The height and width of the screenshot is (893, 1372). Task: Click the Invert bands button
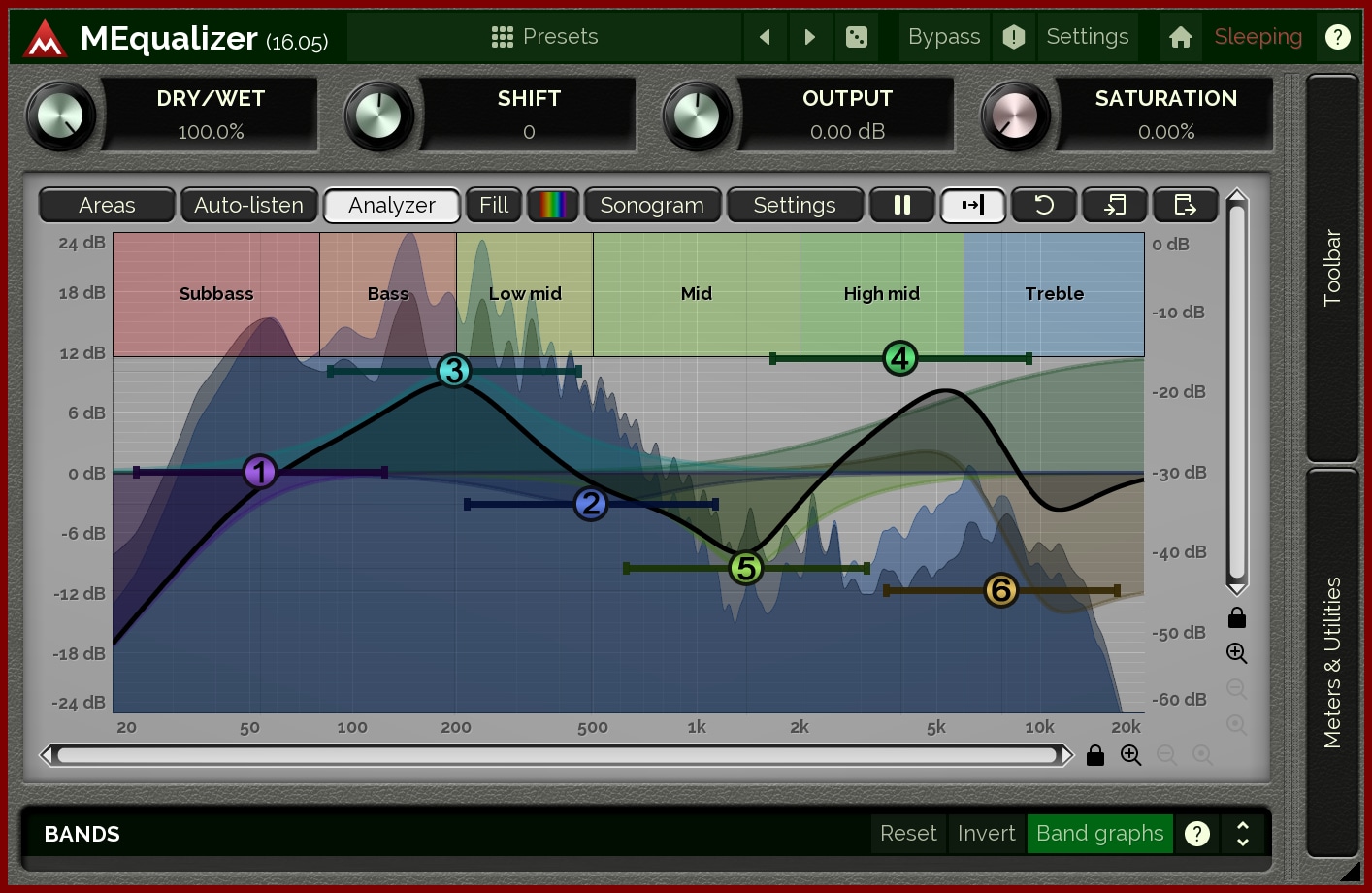[986, 834]
